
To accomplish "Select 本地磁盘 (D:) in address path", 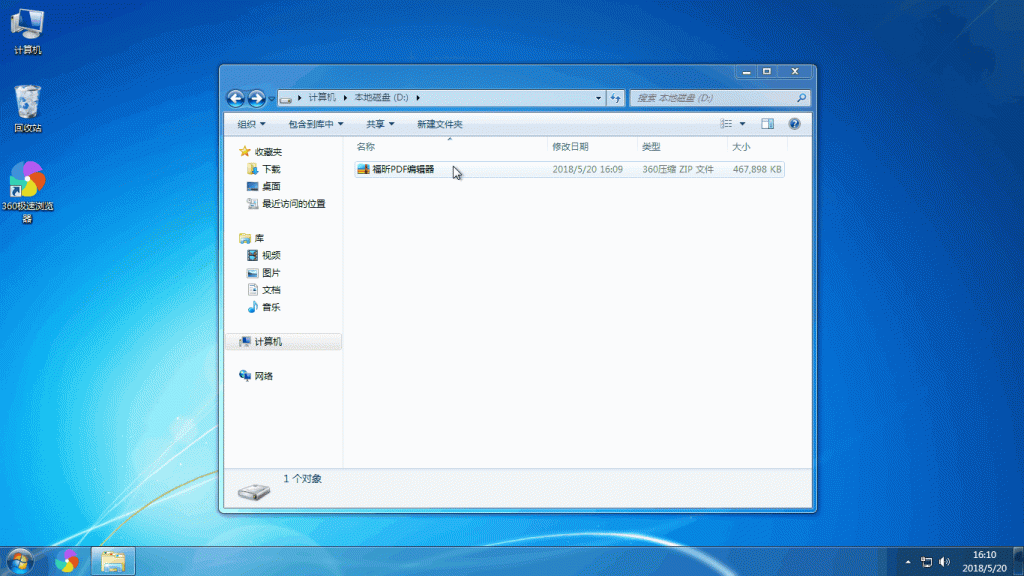I will (381, 97).
